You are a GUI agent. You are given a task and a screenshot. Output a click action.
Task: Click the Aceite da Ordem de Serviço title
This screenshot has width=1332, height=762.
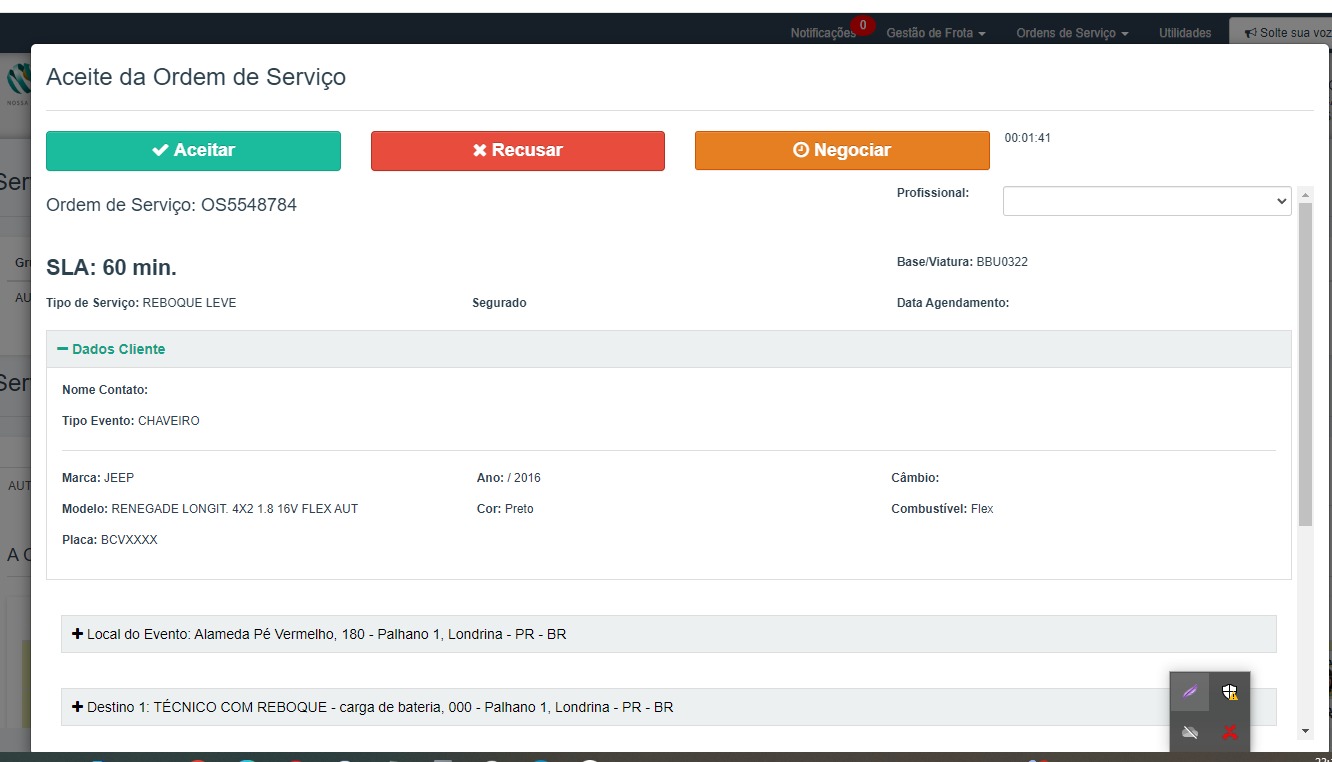pyautogui.click(x=196, y=77)
